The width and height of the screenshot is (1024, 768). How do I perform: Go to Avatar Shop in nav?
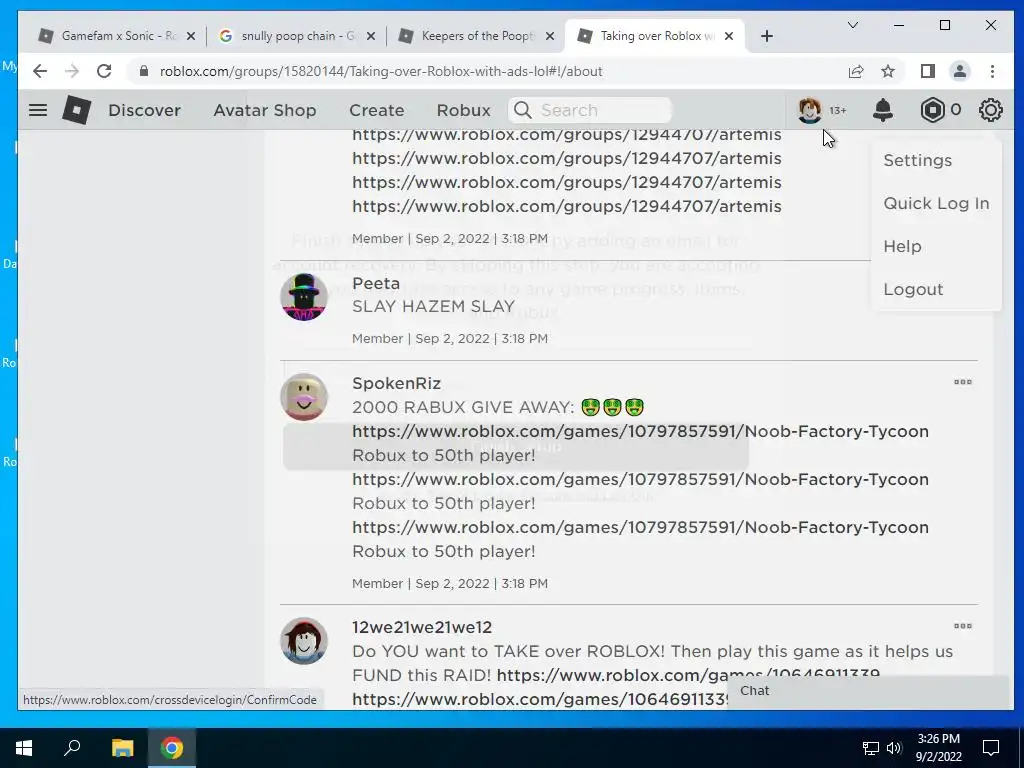[264, 110]
